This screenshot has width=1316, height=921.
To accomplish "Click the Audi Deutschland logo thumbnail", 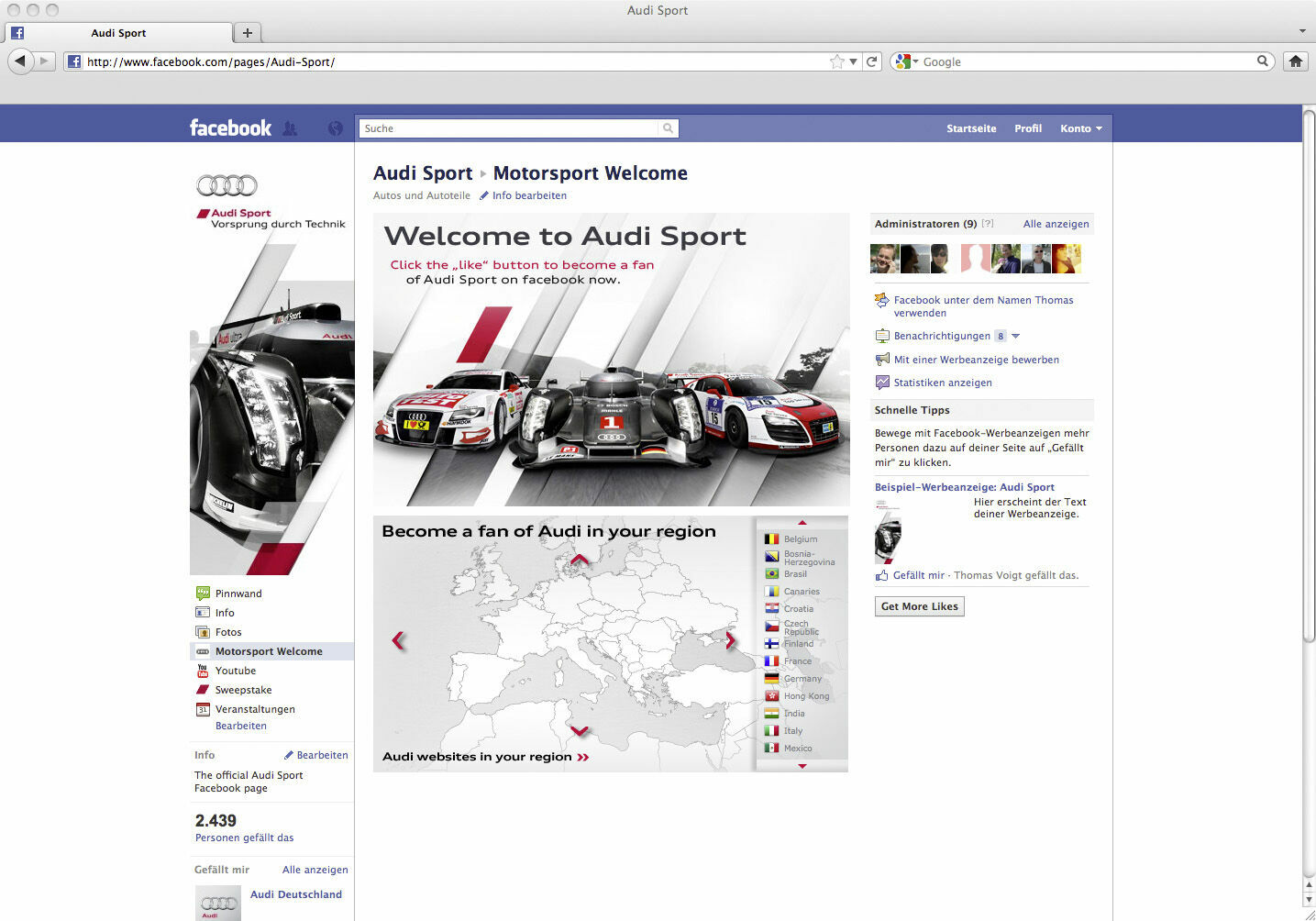I will (x=218, y=903).
